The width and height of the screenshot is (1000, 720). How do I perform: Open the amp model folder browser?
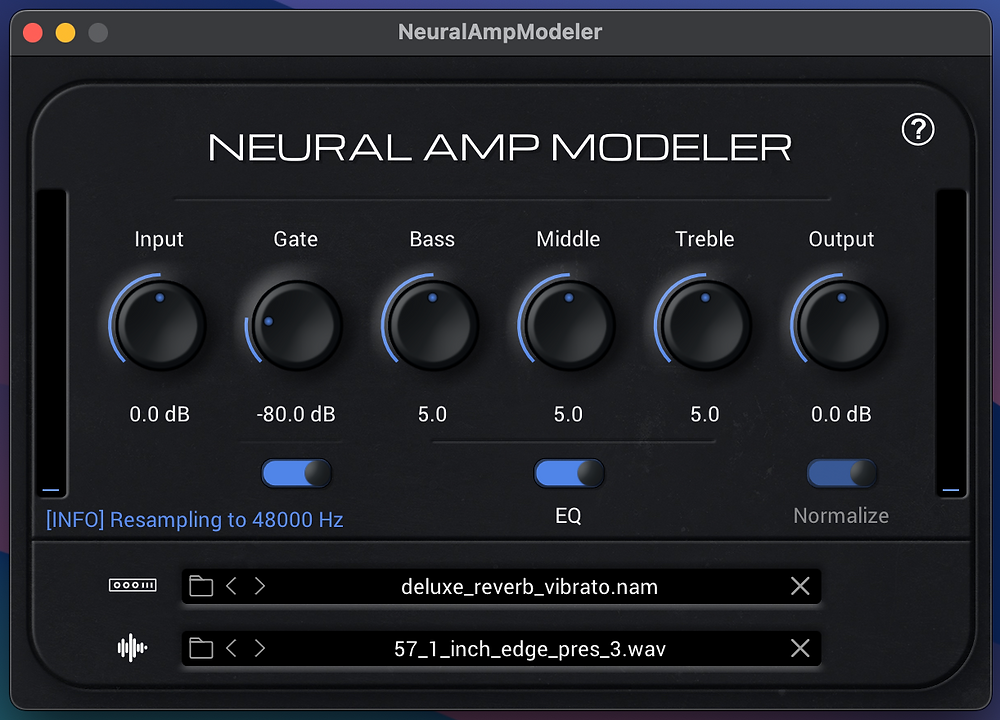pyautogui.click(x=201, y=587)
